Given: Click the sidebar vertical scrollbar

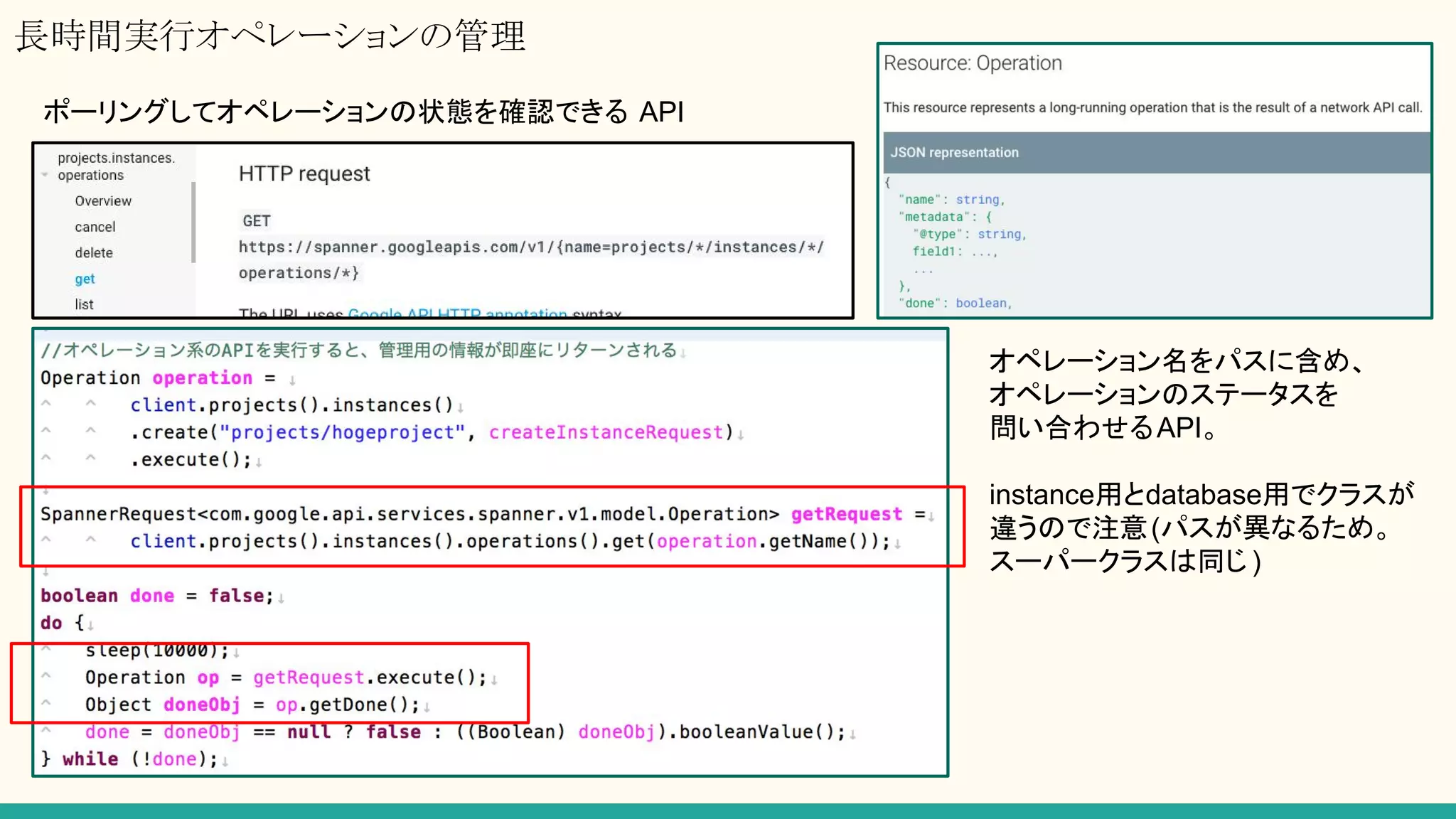Looking at the screenshot, I should click(193, 222).
